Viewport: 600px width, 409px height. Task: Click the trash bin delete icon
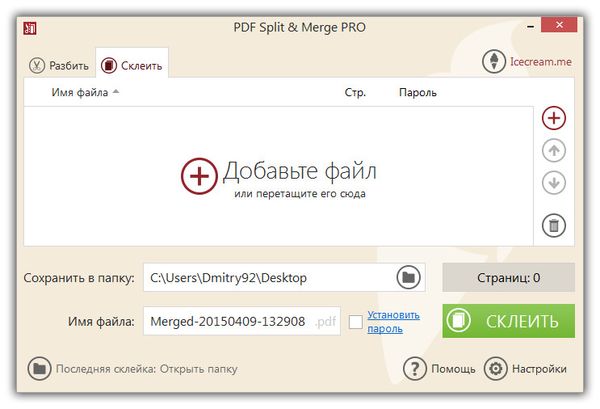coord(554,225)
